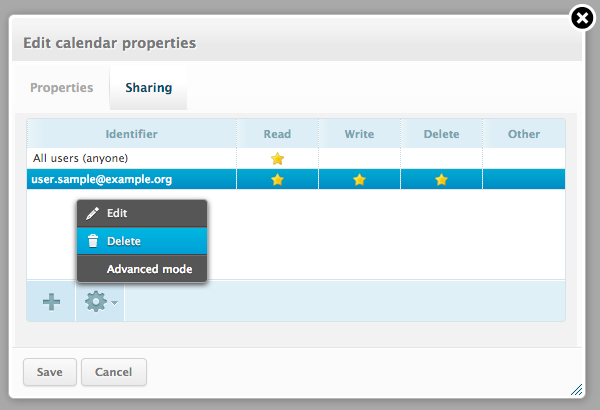Select the All users (anyone) row
Image resolution: width=600 pixels, height=410 pixels.
(81, 158)
